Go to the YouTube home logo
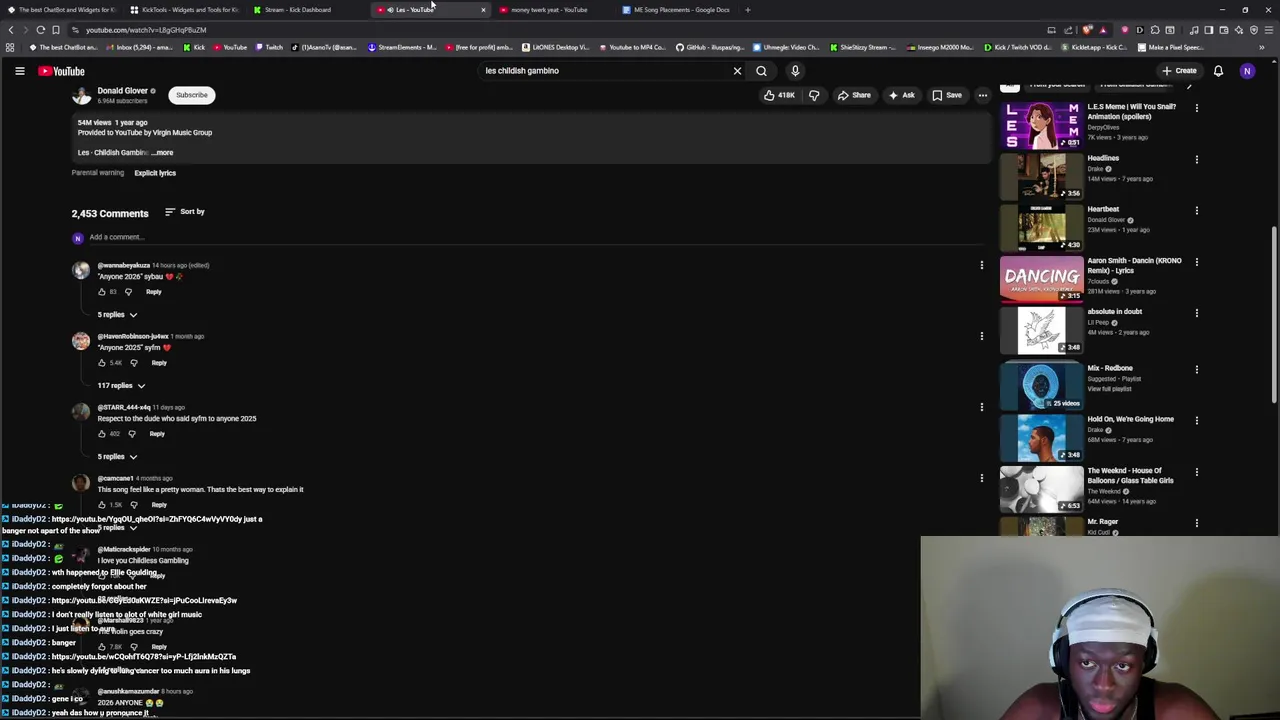This screenshot has width=1280, height=720. point(62,71)
